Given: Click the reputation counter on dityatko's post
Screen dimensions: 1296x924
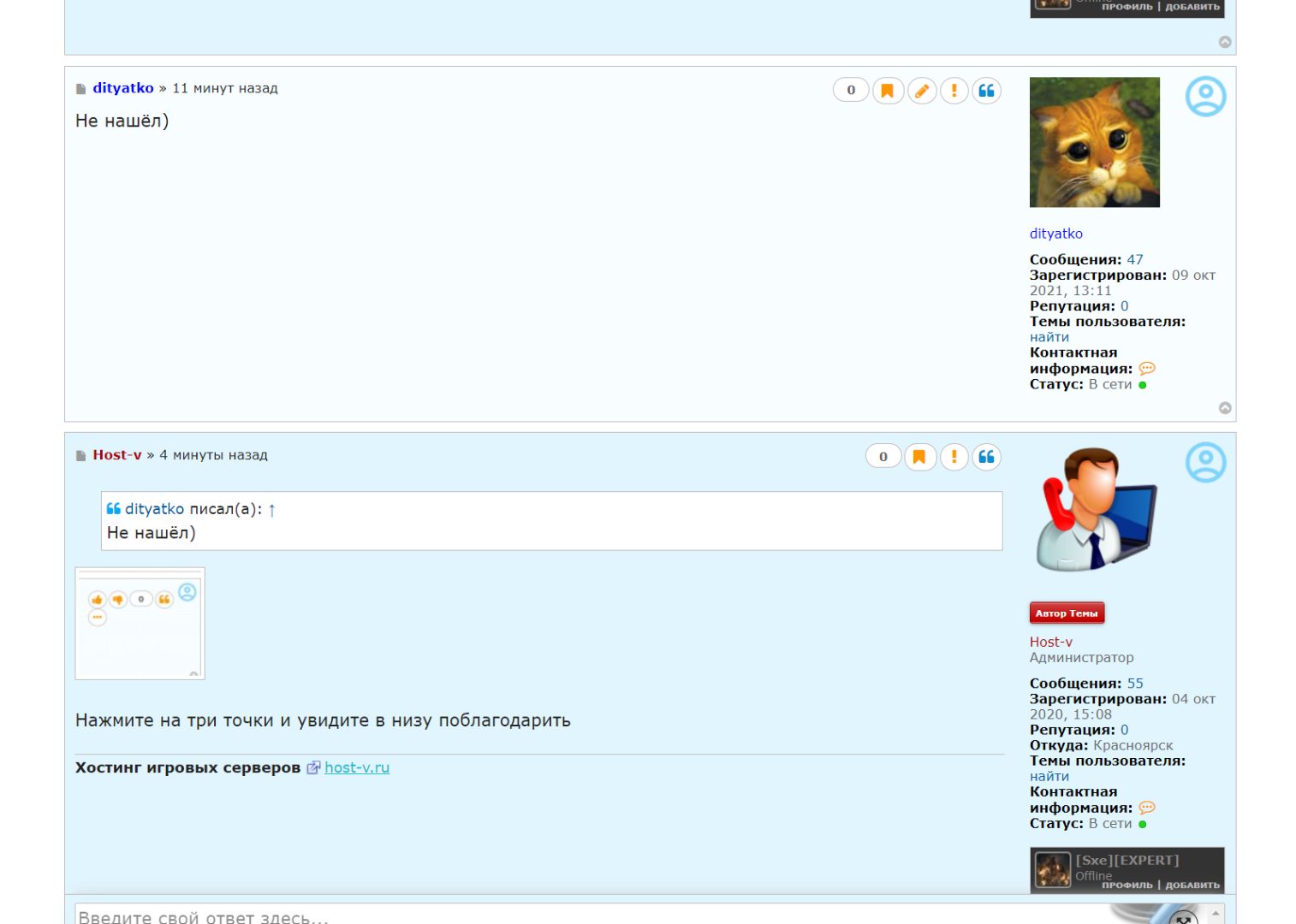Looking at the screenshot, I should point(851,91).
